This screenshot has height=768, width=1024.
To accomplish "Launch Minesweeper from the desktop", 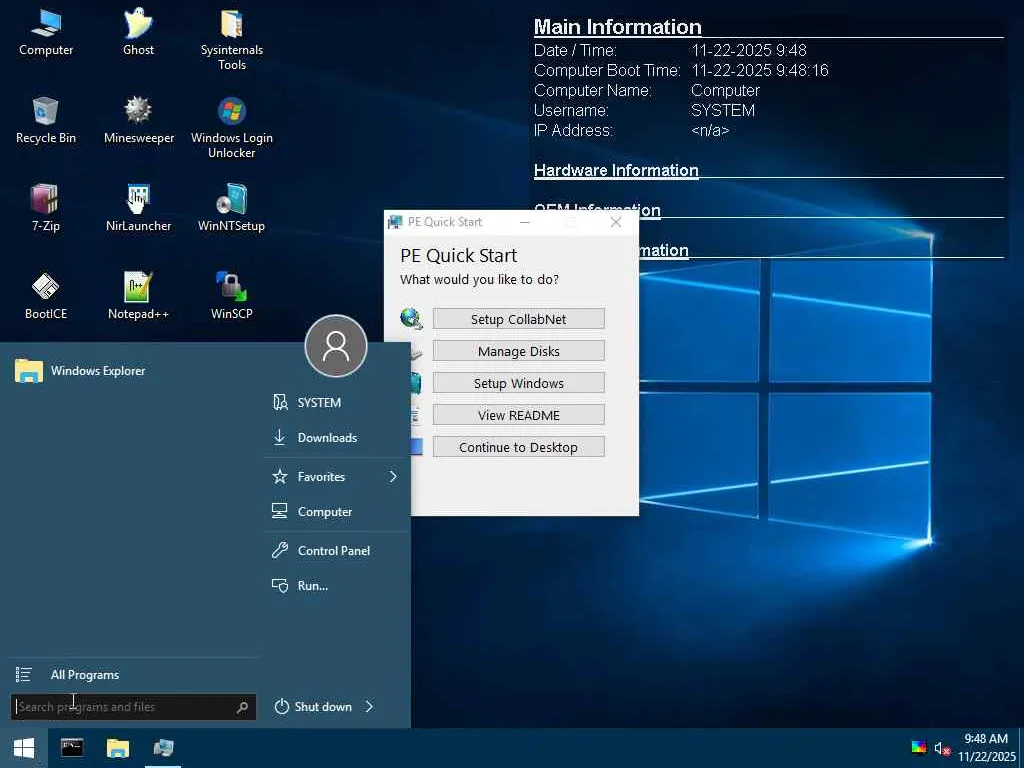I will 138,120.
